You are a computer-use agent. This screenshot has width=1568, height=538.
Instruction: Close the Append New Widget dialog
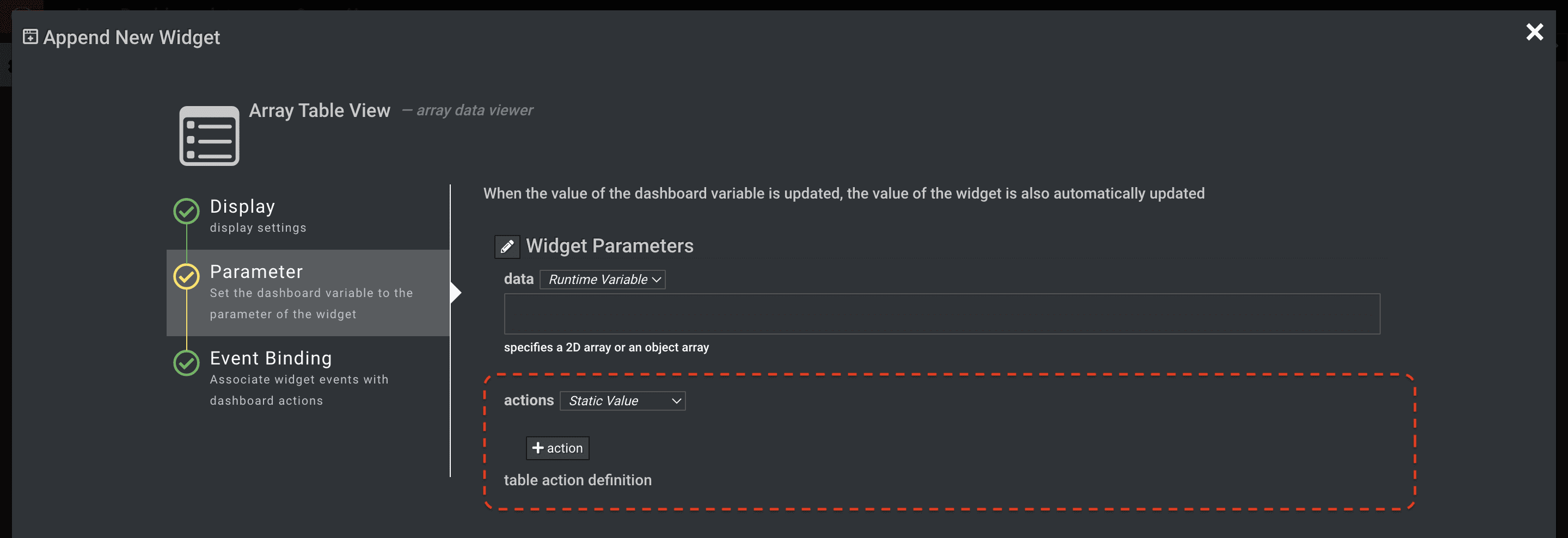(1535, 32)
